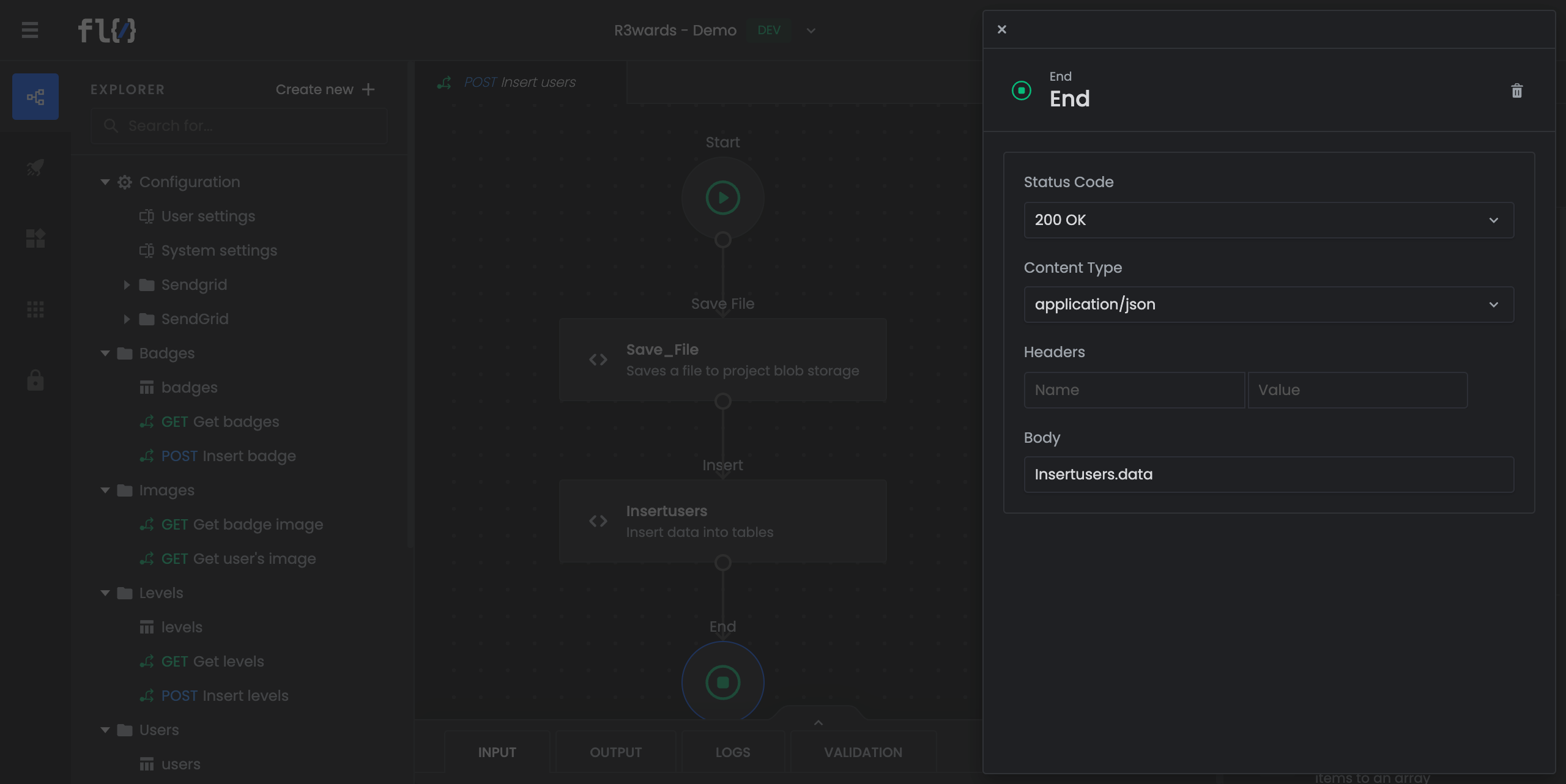Expand the Sendgrid folder
This screenshot has height=784, width=1566.
(127, 285)
